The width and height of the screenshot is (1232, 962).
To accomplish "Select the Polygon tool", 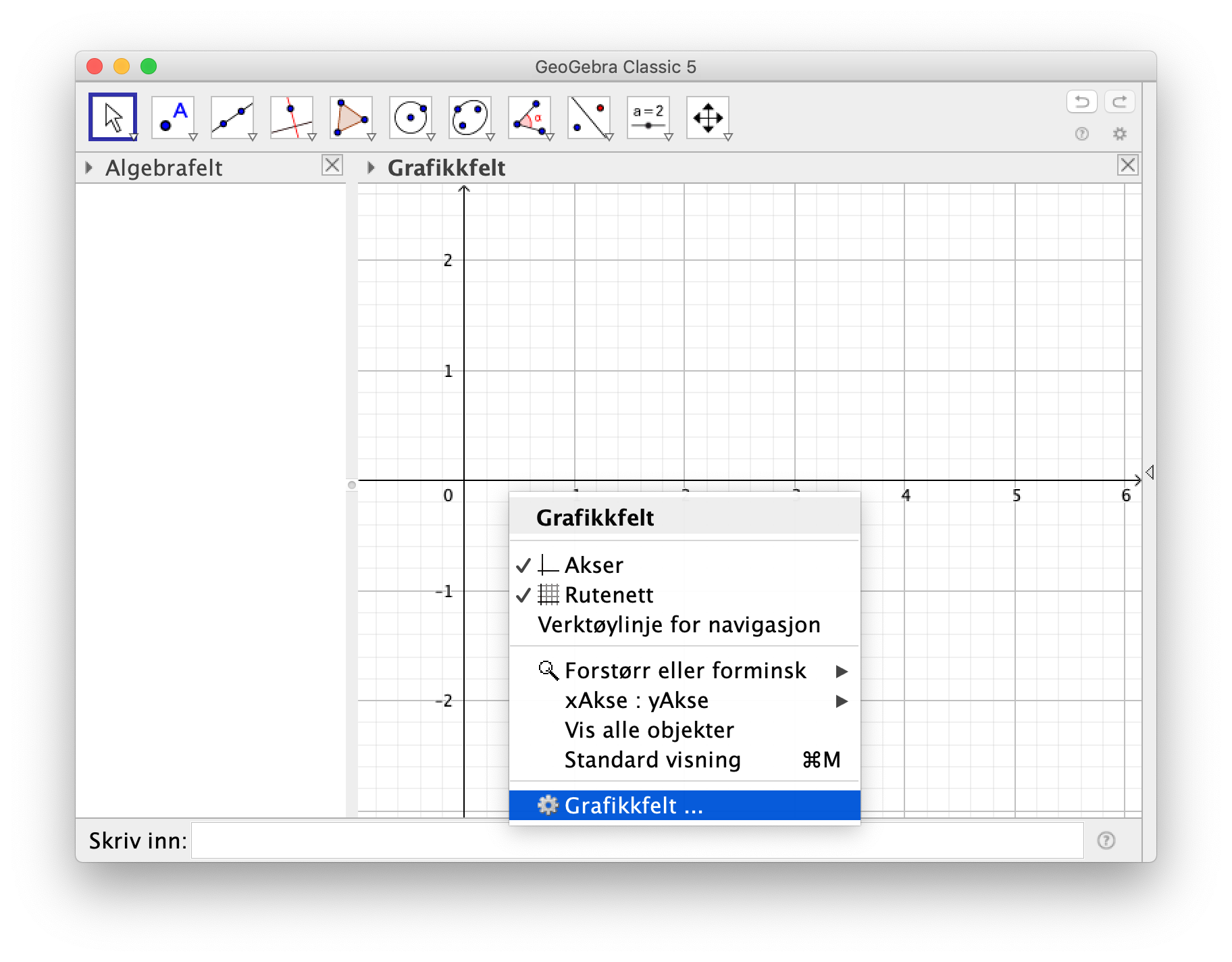I will point(351,117).
